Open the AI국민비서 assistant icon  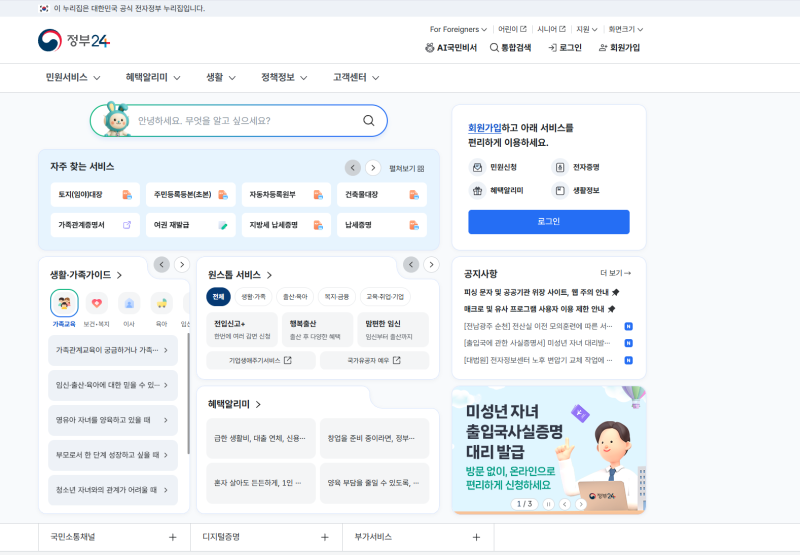(x=430, y=47)
